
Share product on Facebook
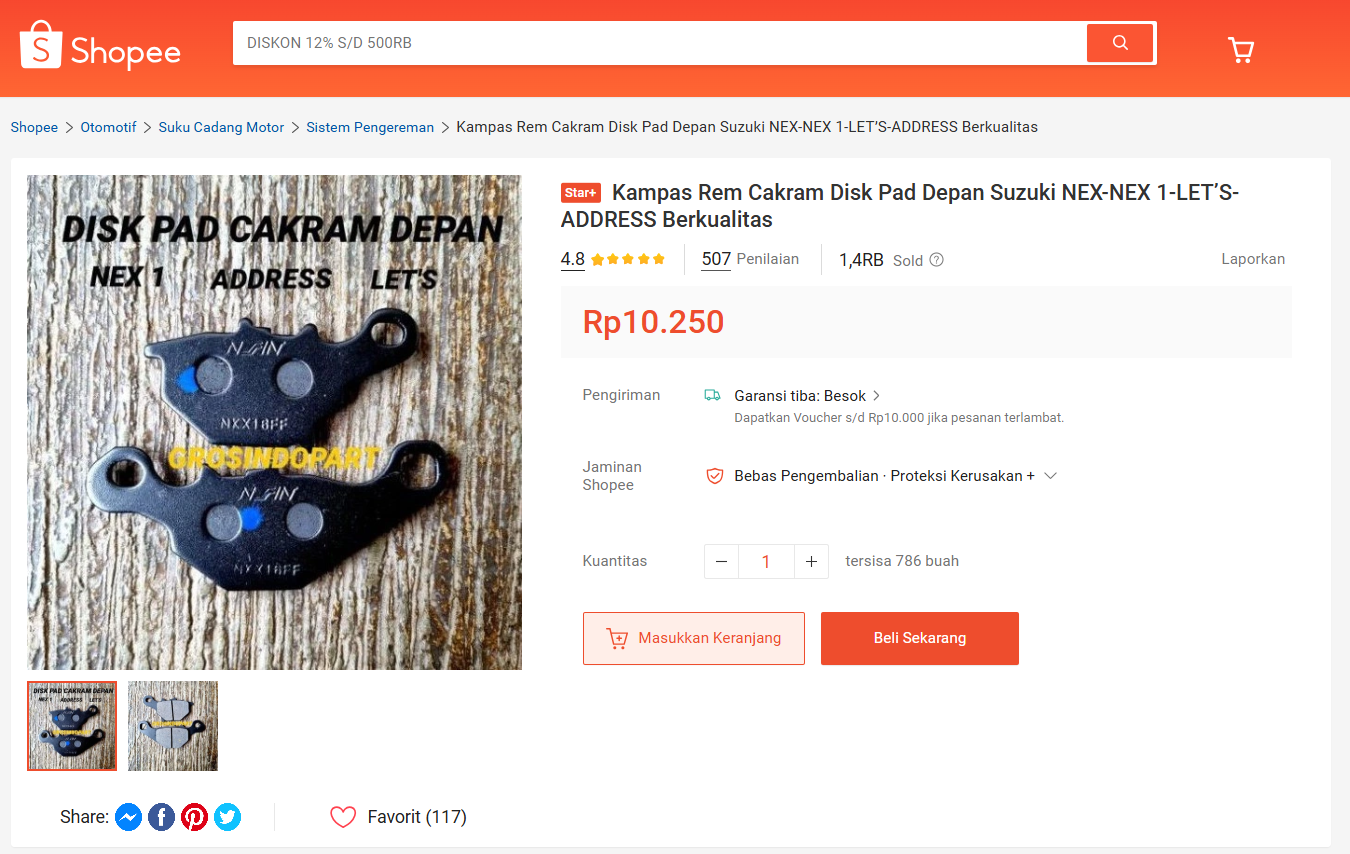[161, 817]
